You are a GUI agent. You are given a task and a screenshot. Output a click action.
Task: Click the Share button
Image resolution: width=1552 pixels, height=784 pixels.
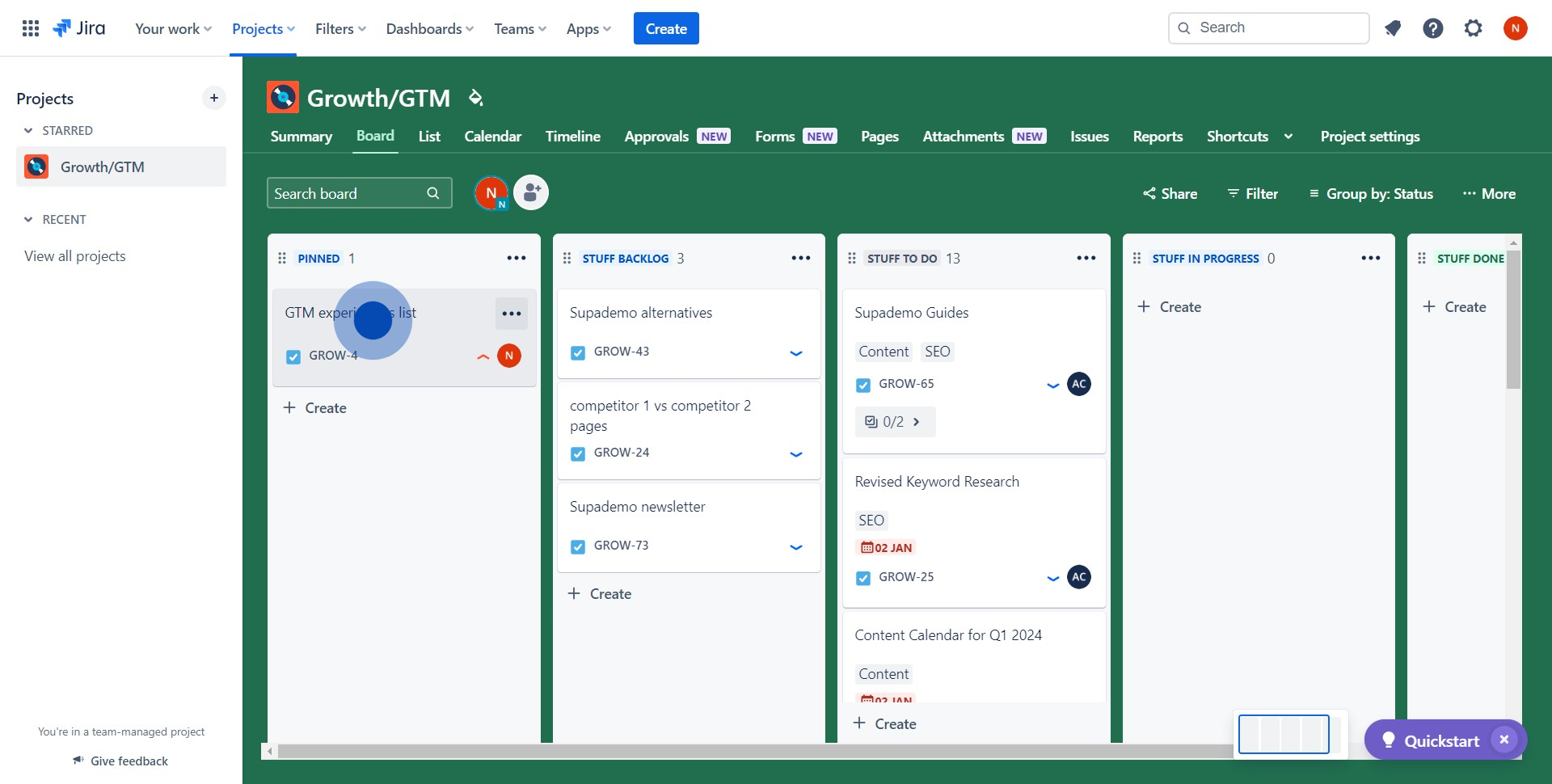coord(1170,194)
